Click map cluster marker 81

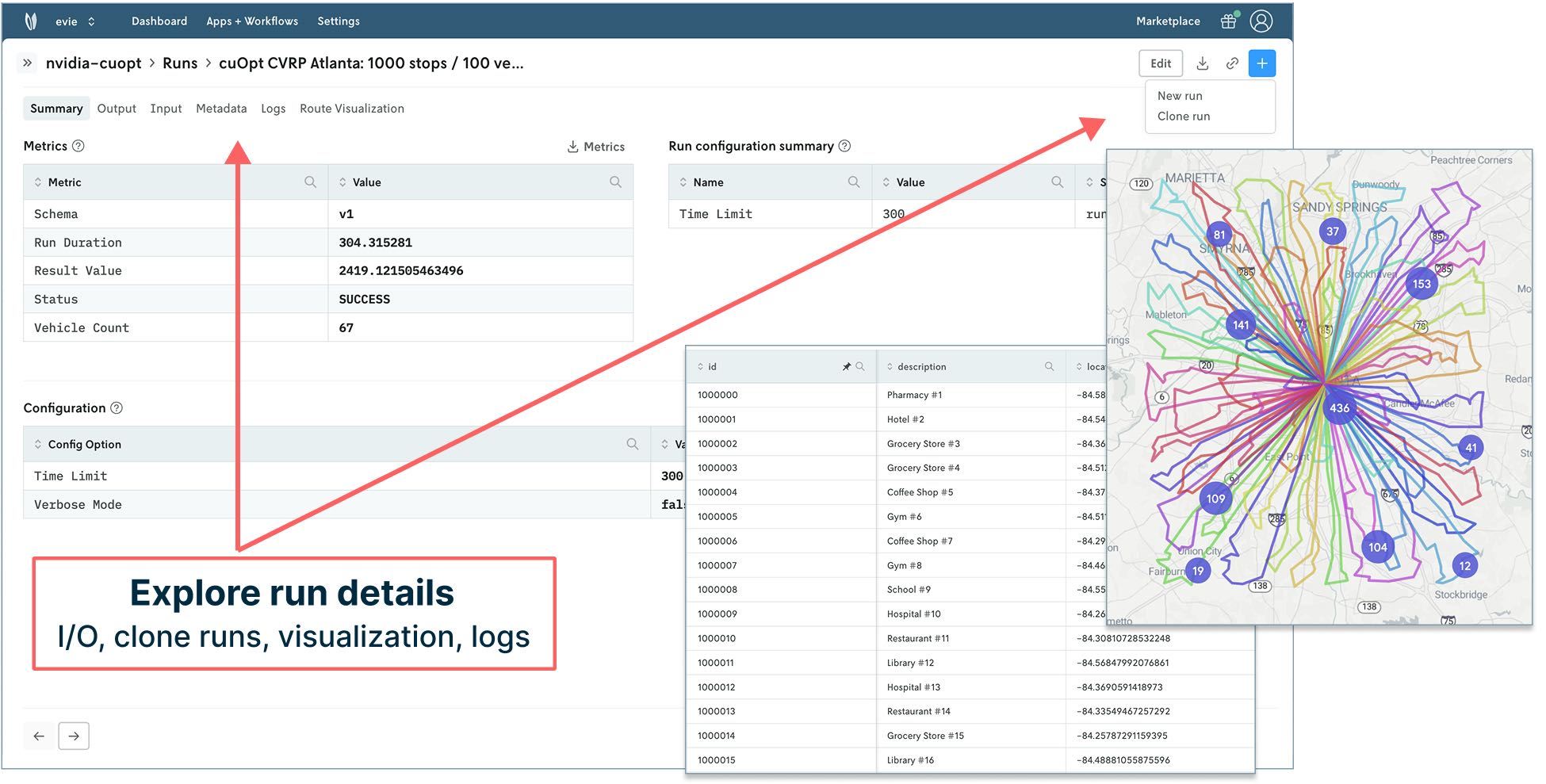click(1219, 235)
